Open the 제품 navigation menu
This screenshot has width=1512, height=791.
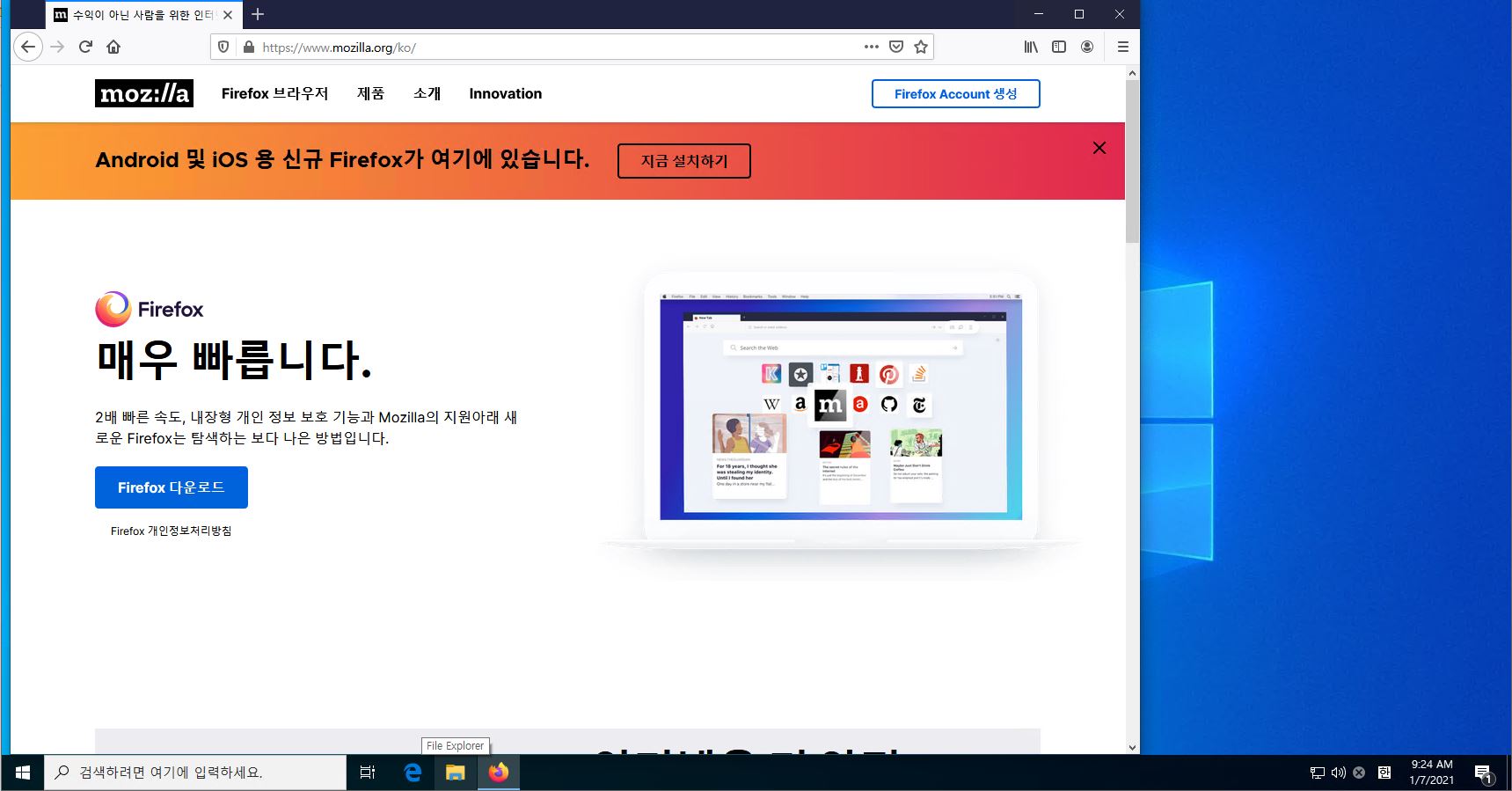pos(370,93)
